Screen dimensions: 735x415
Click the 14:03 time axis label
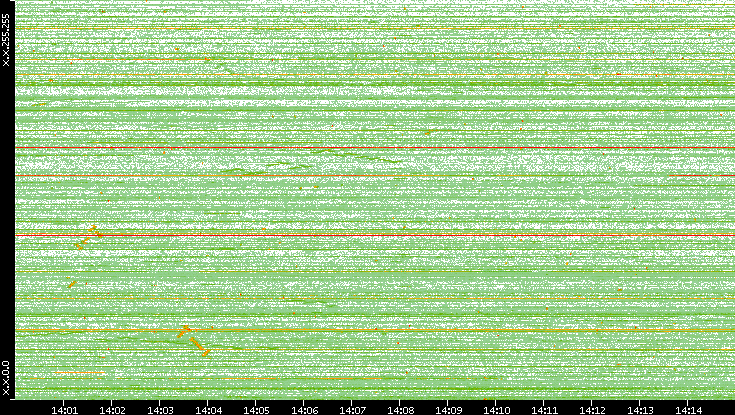[160, 410]
